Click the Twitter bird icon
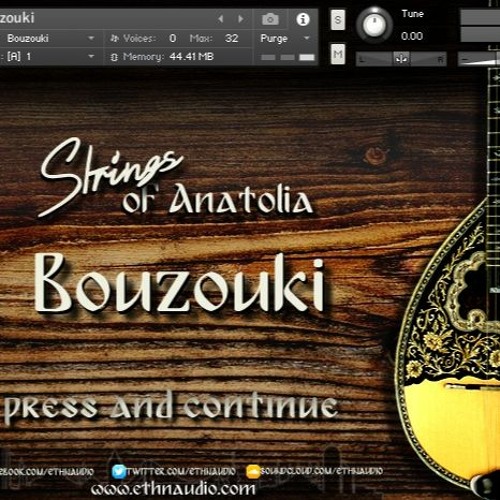 (x=119, y=471)
